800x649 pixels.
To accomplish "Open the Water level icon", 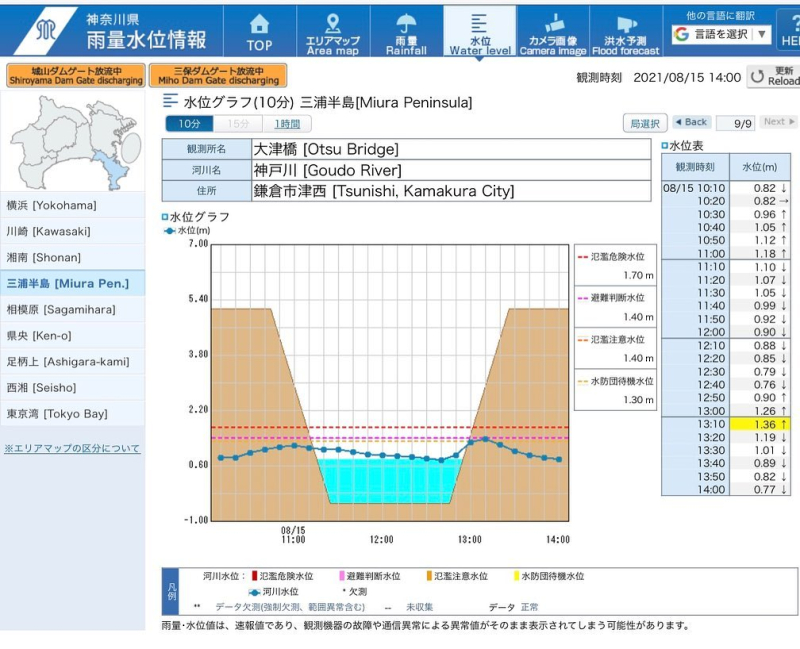I will click(479, 32).
